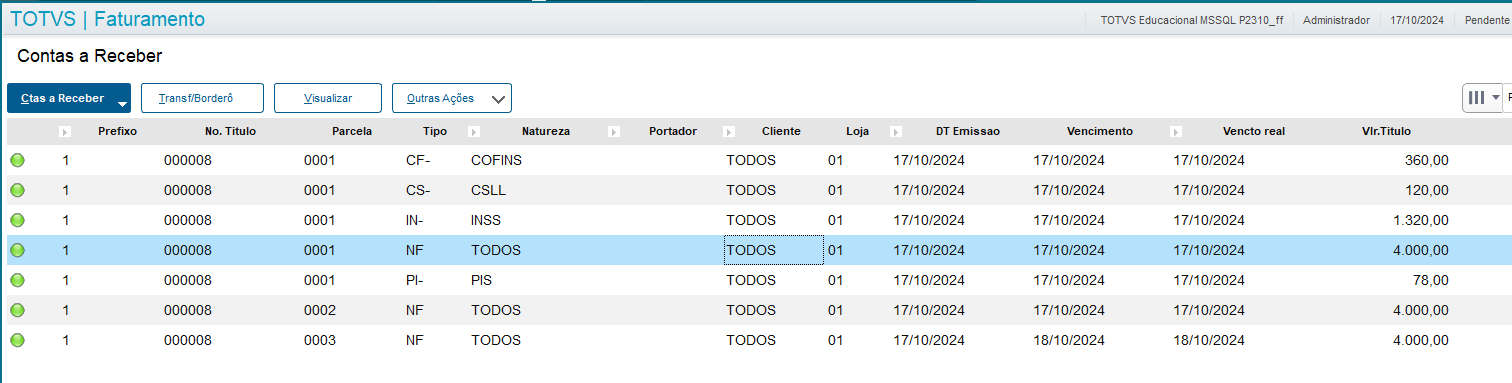Click the Tipo column header
The image size is (1512, 383).
click(435, 131)
